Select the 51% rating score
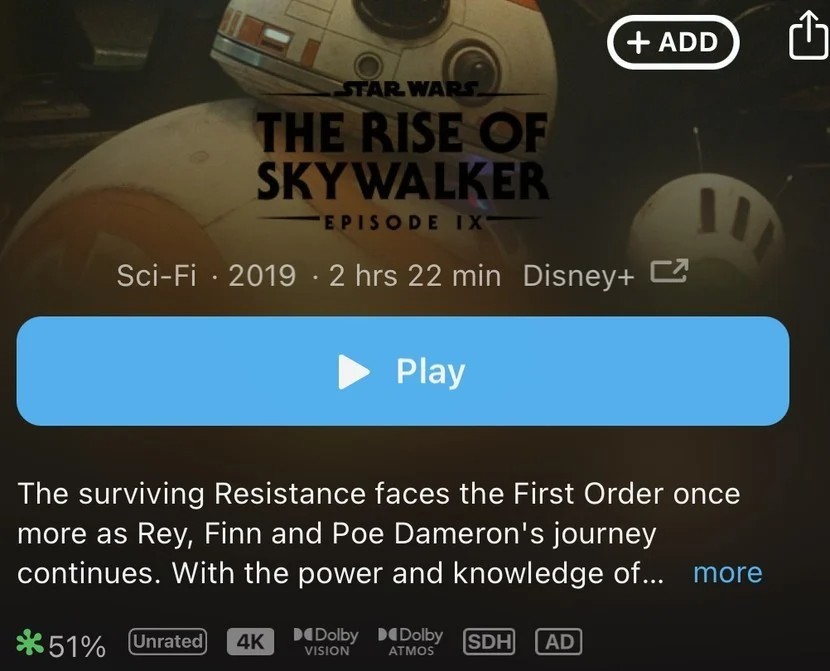The image size is (830, 671). tap(77, 646)
